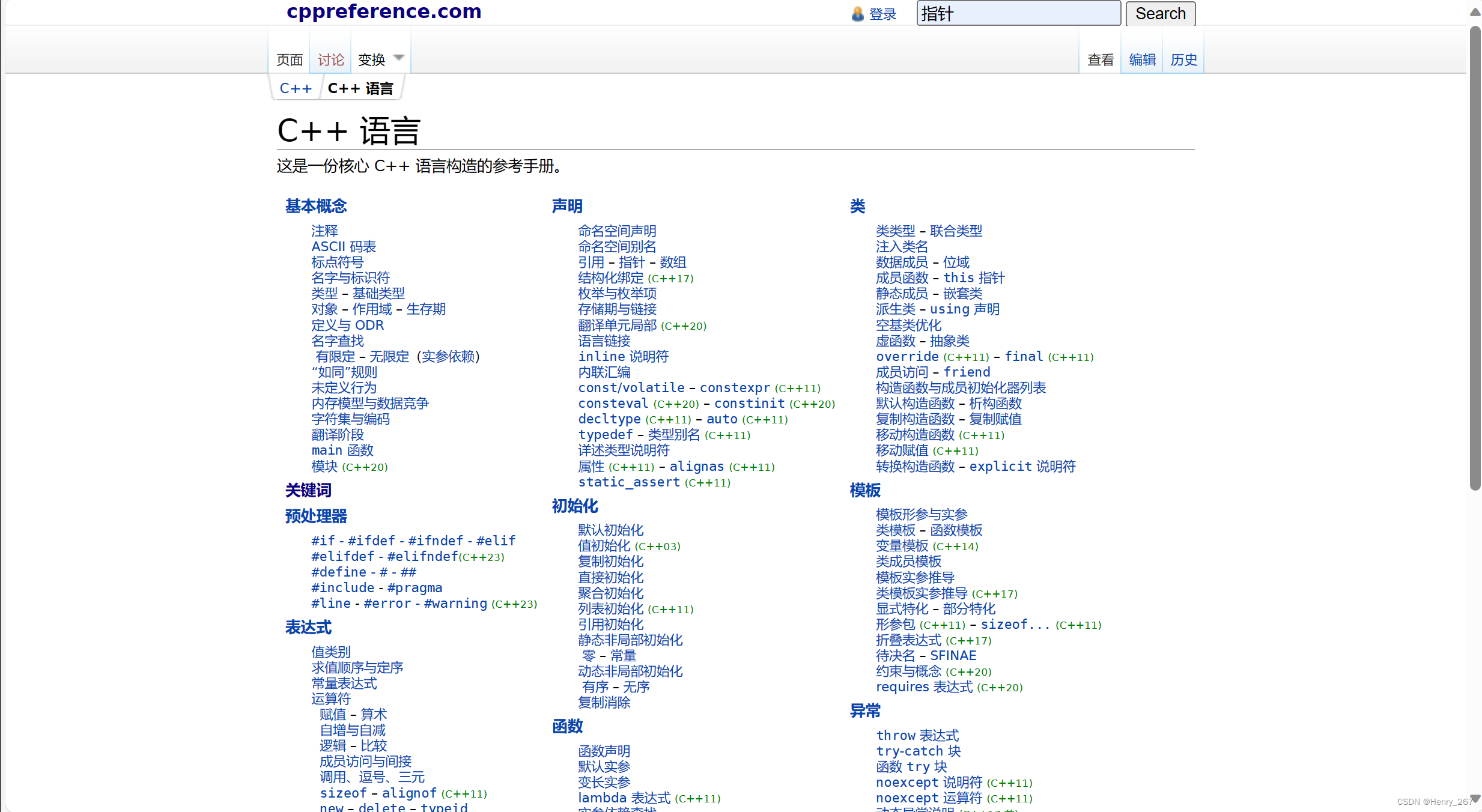Image resolution: width=1482 pixels, height=812 pixels.
Task: Click the scroll down arrow
Action: [x=1475, y=799]
